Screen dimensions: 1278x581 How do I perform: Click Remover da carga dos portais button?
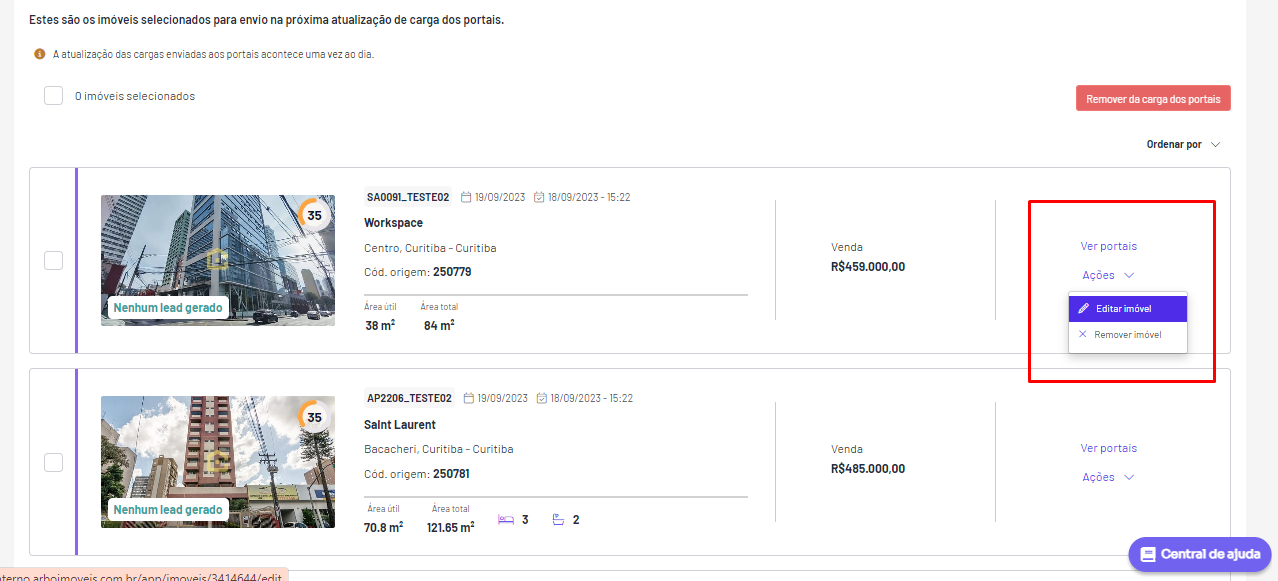(1153, 98)
